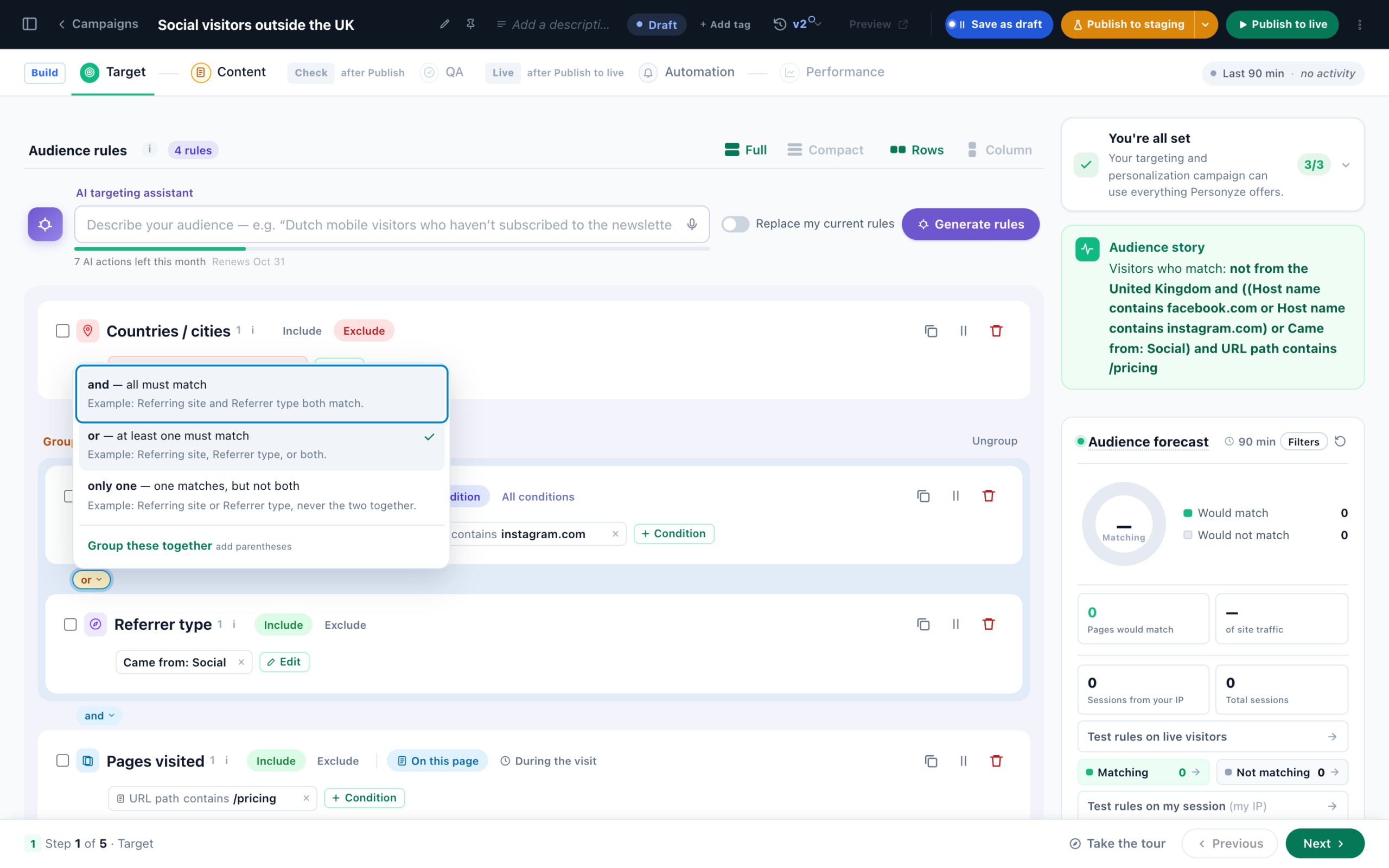Check the Pages visited checkbox
The width and height of the screenshot is (1389, 868).
coord(62,761)
